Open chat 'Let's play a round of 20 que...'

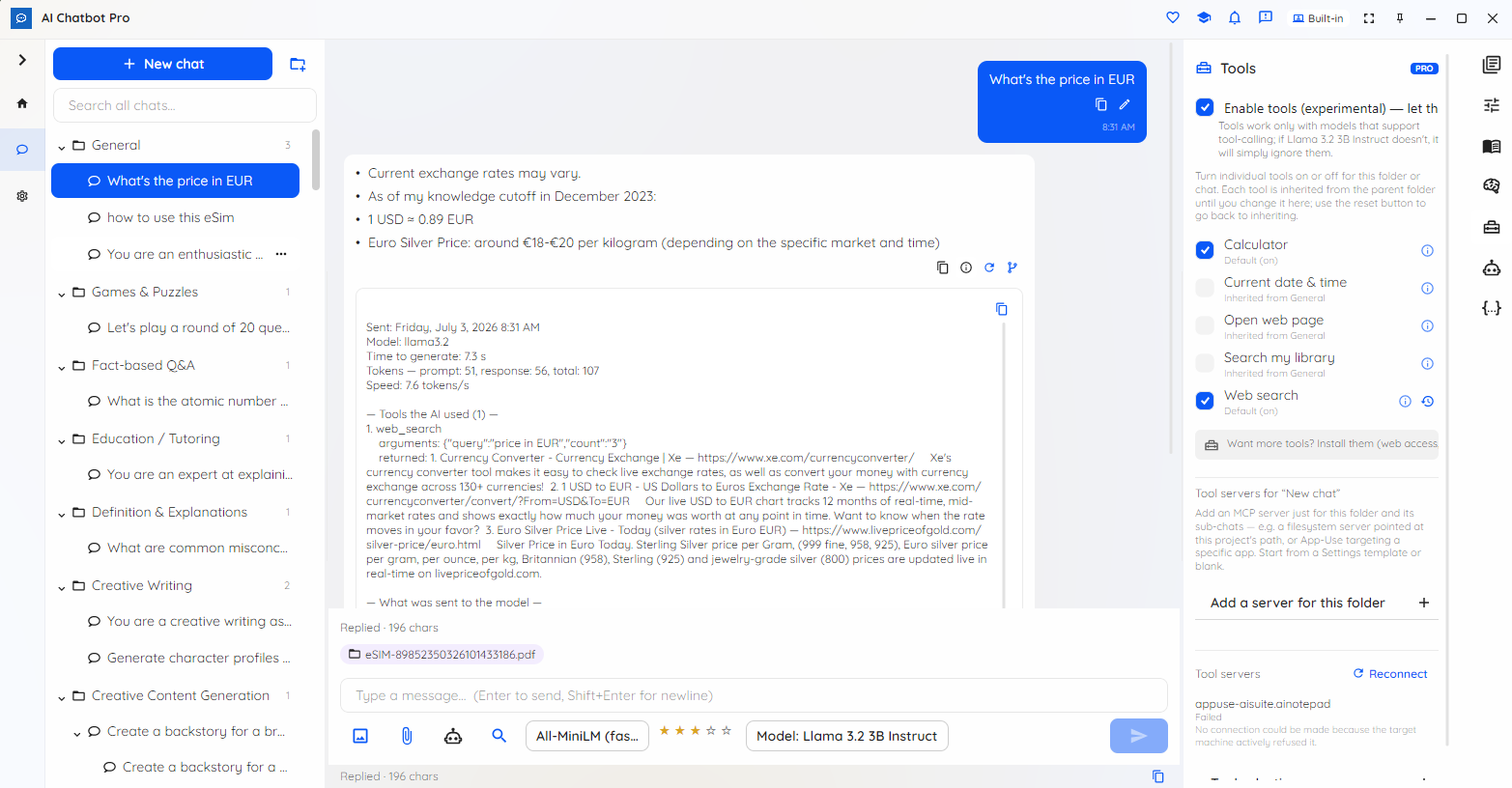[176, 327]
